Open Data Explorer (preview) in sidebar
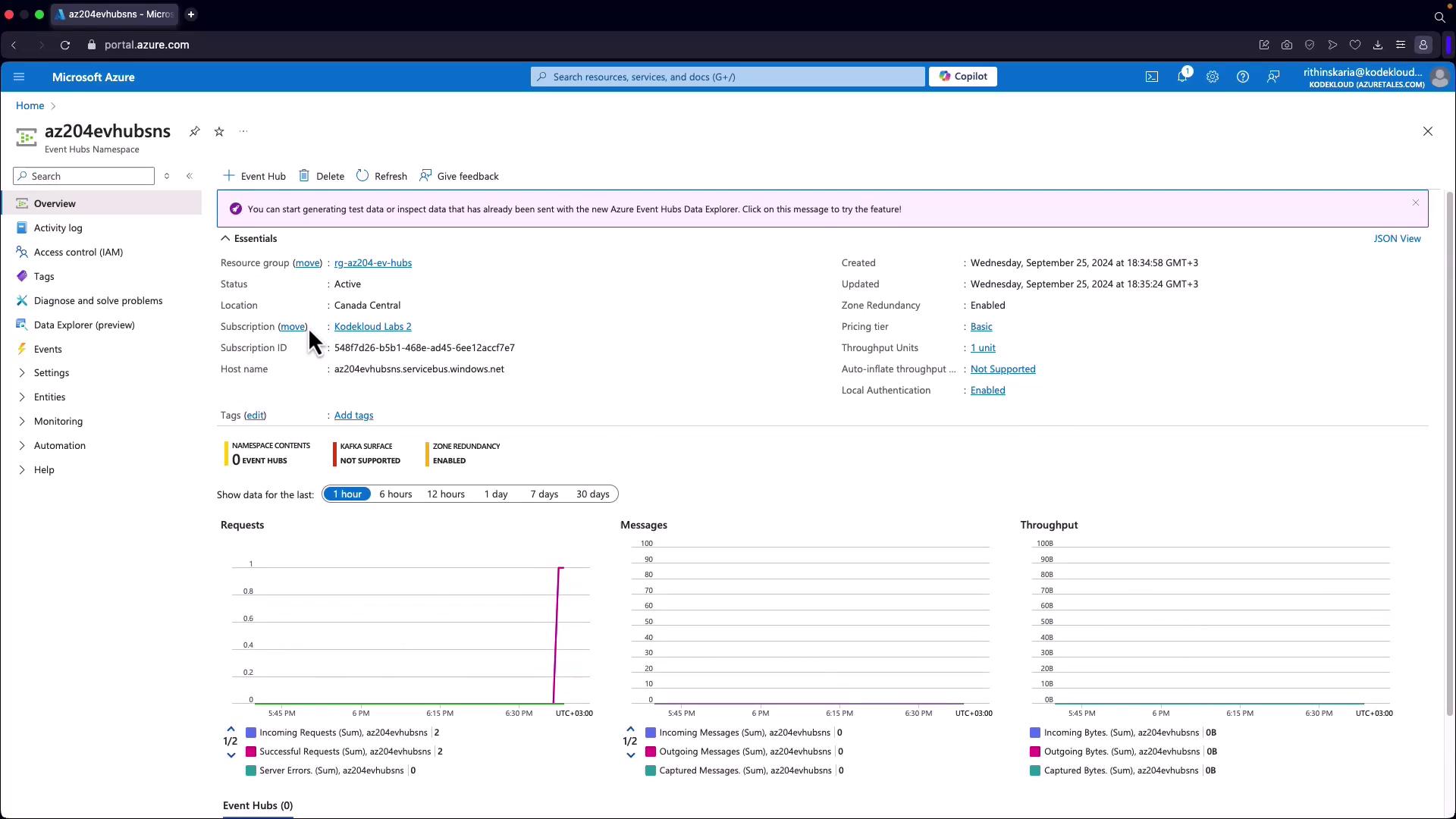The width and height of the screenshot is (1456, 819). (x=84, y=325)
